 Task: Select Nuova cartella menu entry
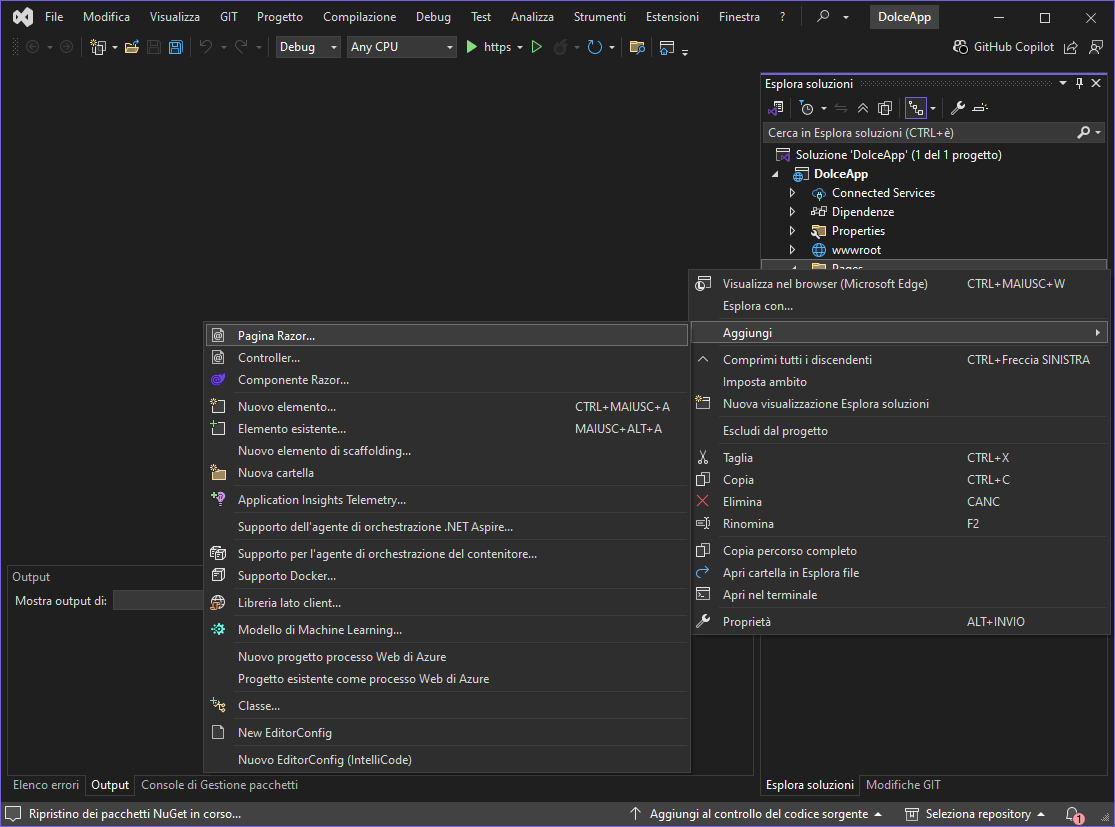[x=447, y=473]
